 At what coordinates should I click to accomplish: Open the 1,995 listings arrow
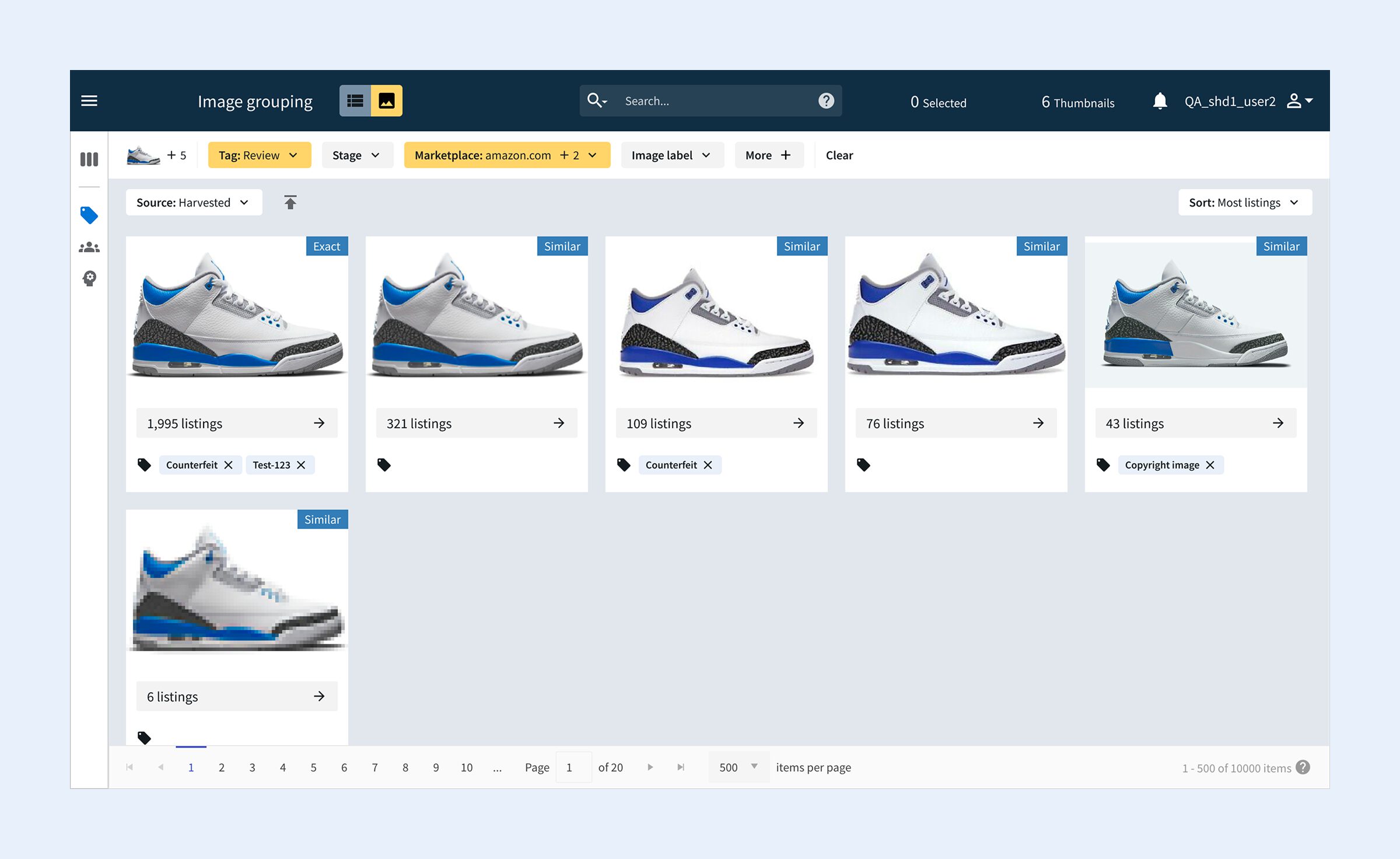point(319,423)
